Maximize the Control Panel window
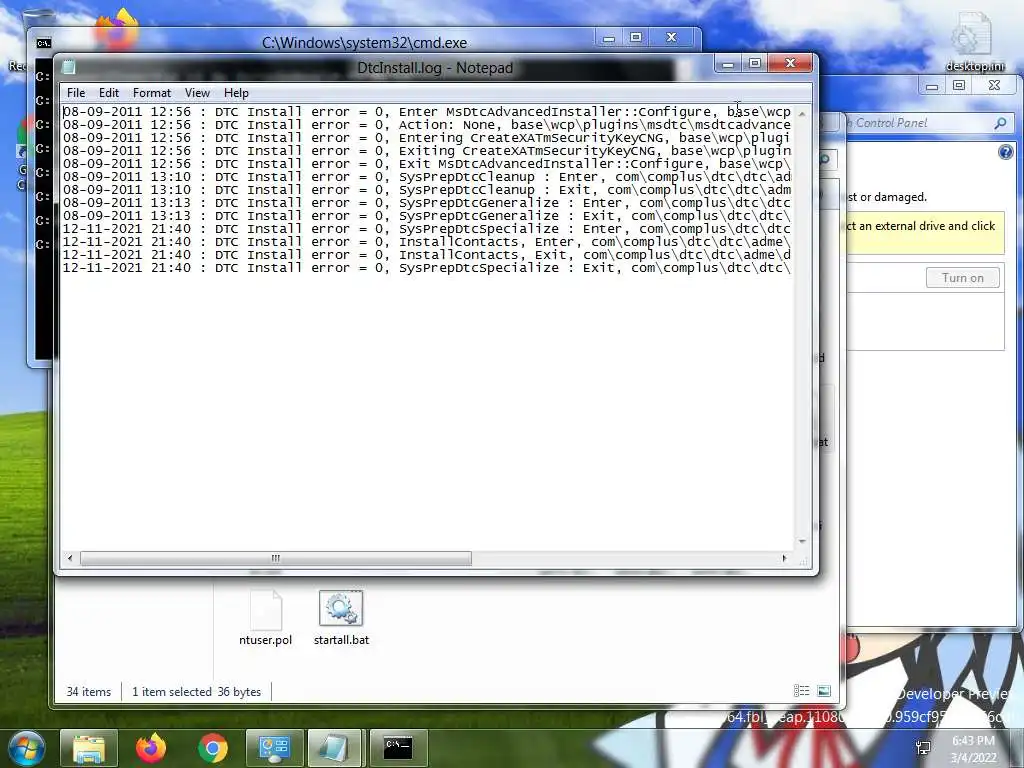Image resolution: width=1024 pixels, height=768 pixels. click(x=959, y=86)
